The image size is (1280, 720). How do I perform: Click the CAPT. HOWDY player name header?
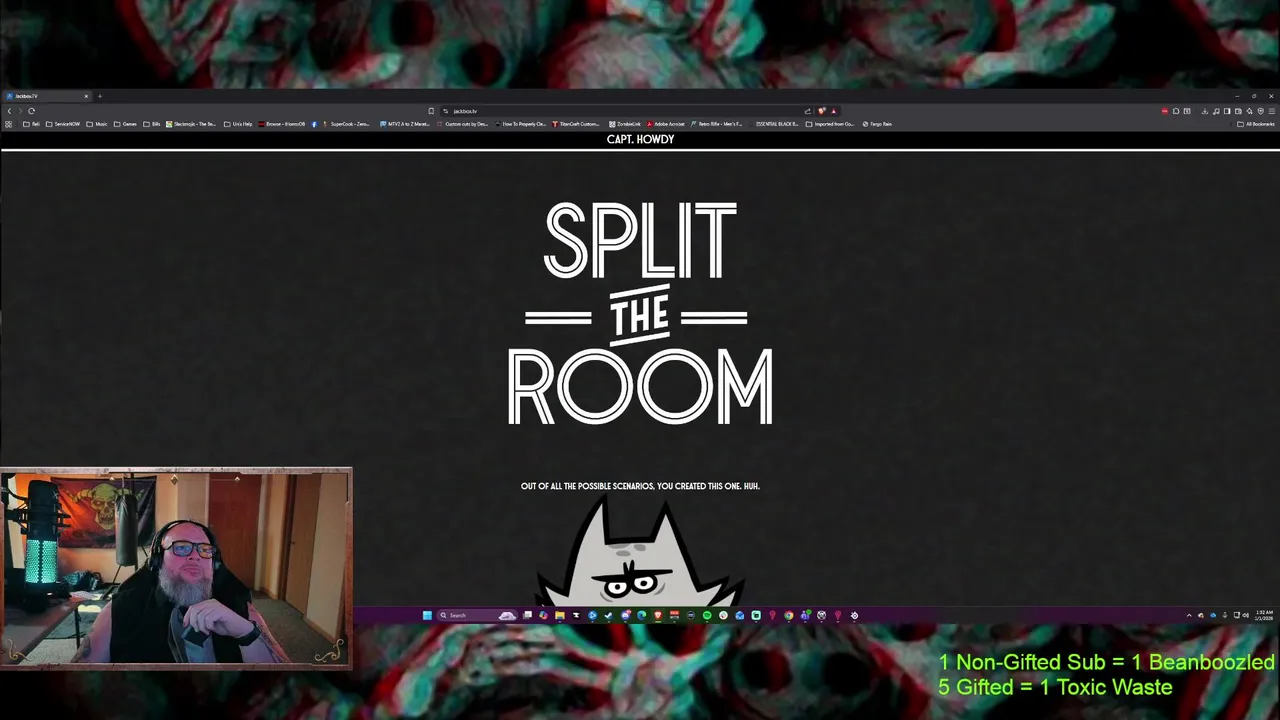[640, 139]
